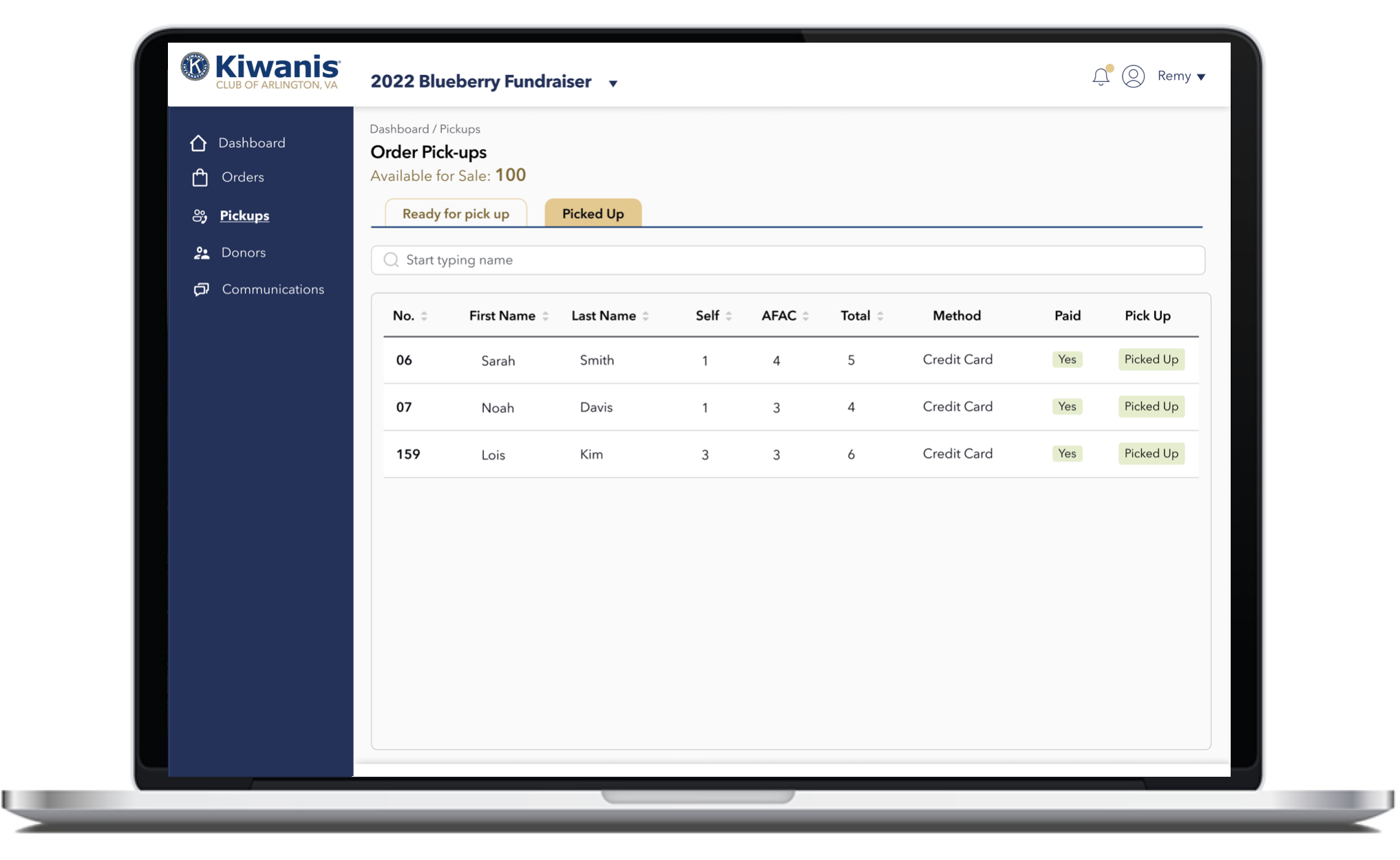Click Picked Up badge for Sarah Smith
The width and height of the screenshot is (1400, 860).
point(1152,359)
